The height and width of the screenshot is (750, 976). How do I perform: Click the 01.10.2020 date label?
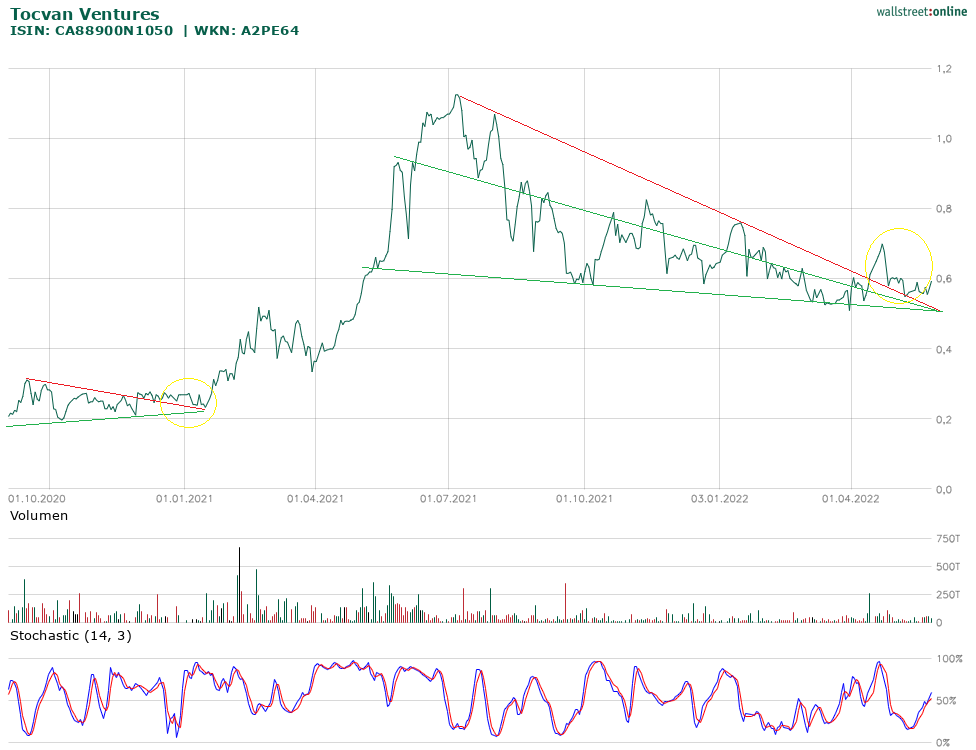(37, 499)
